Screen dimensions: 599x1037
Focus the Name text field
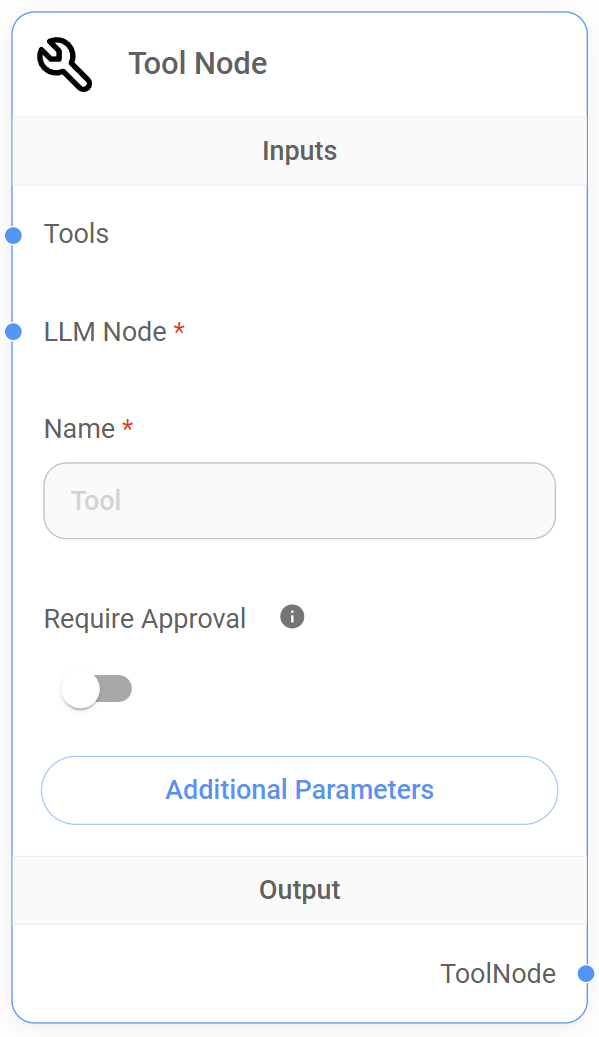(x=300, y=501)
